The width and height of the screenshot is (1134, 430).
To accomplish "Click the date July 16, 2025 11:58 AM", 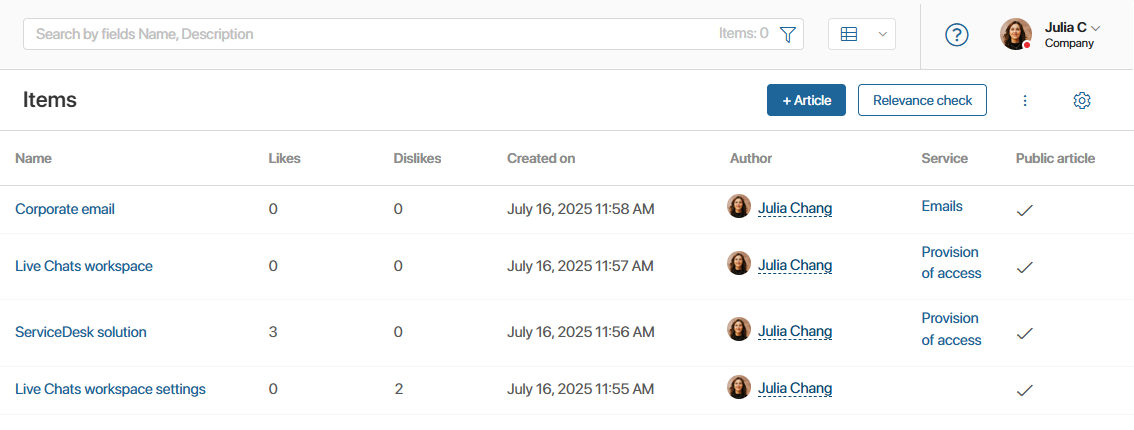I will click(581, 210).
